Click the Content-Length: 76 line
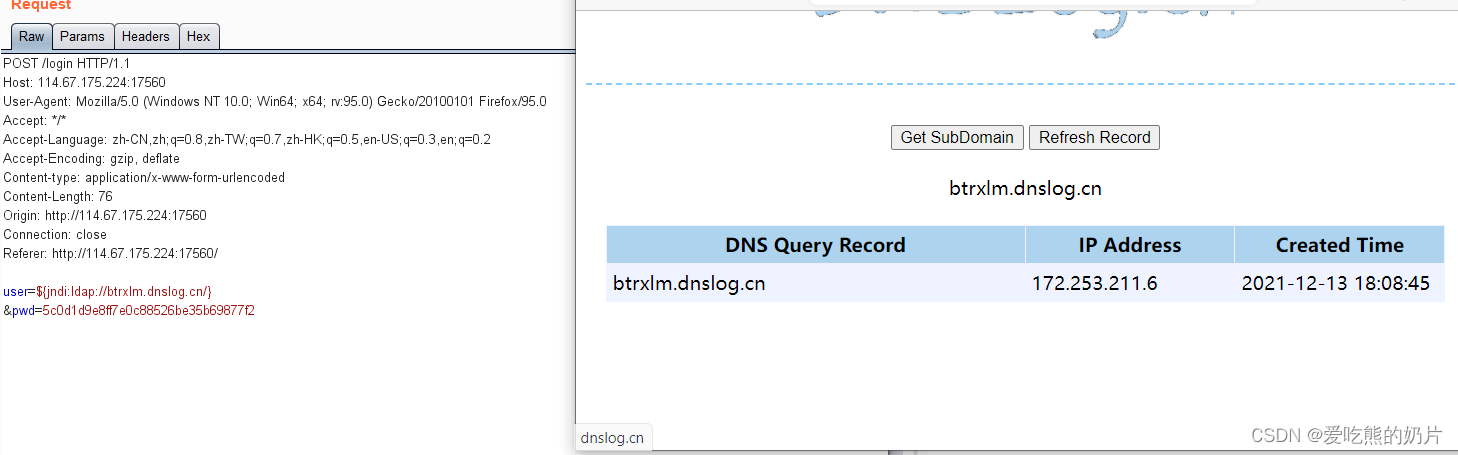1458x455 pixels. (58, 197)
